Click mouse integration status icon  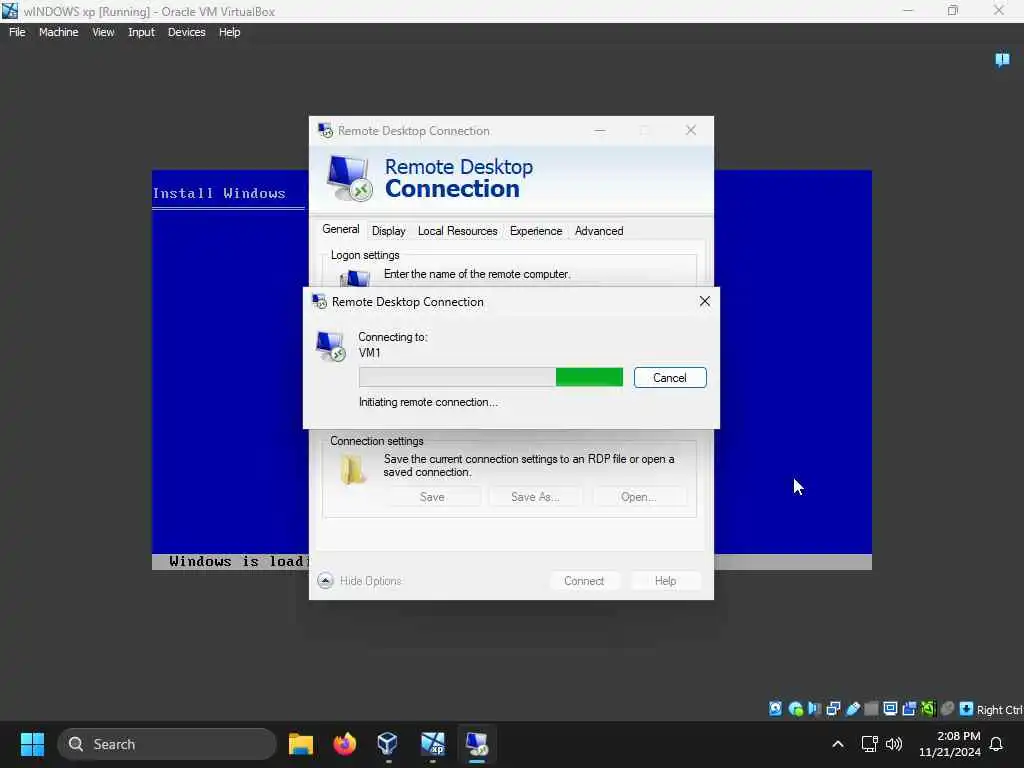948,709
